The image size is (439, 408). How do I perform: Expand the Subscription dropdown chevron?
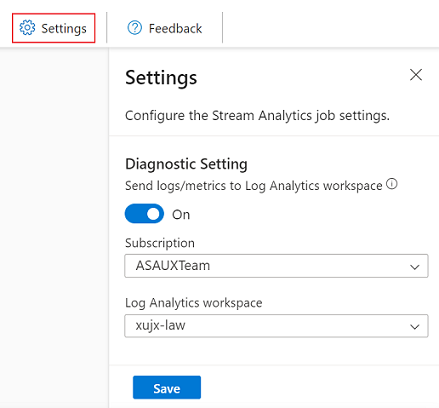(x=414, y=267)
